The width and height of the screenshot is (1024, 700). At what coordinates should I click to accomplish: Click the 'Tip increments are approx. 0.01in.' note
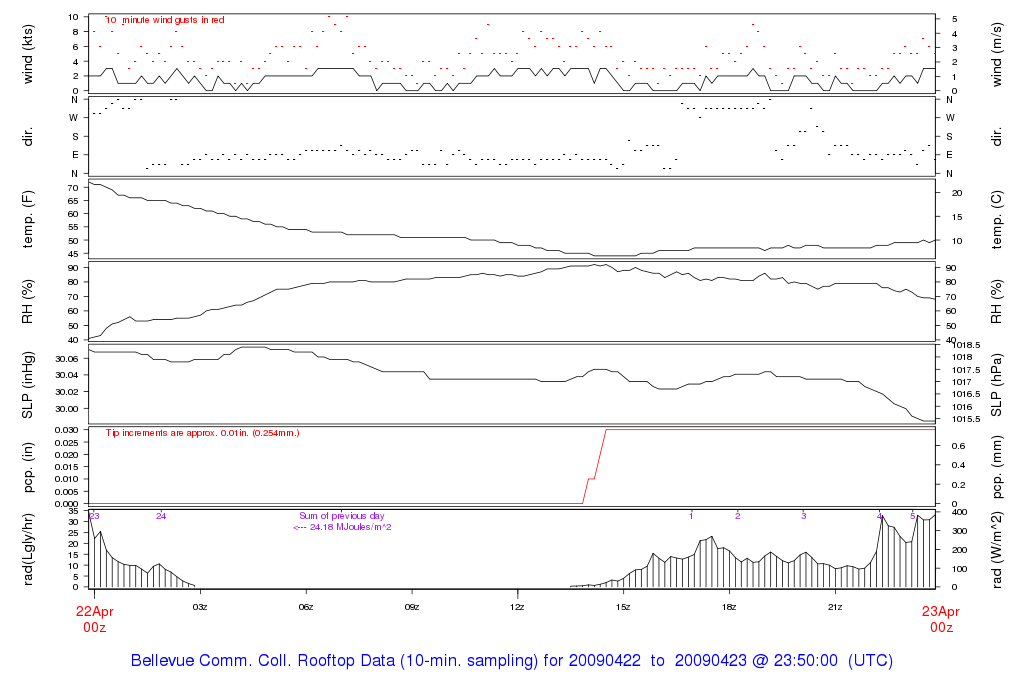[202, 433]
